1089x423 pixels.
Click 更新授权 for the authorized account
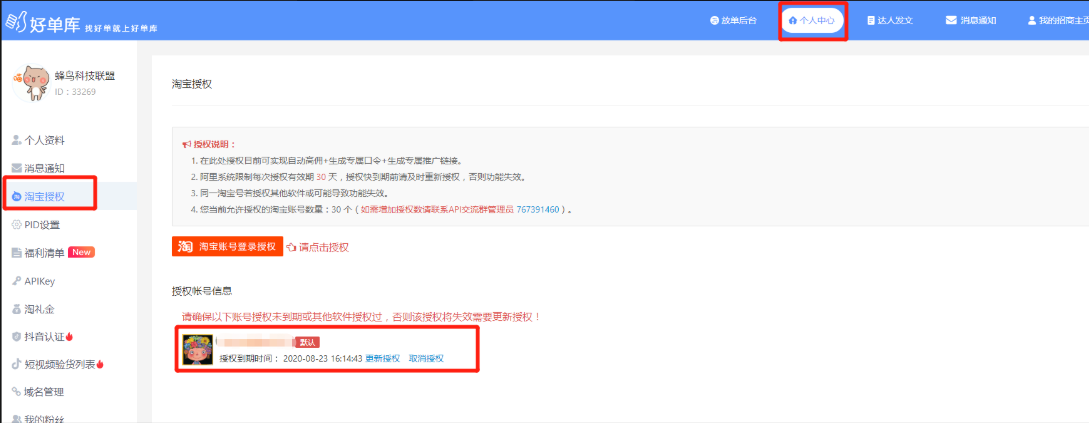pos(383,358)
